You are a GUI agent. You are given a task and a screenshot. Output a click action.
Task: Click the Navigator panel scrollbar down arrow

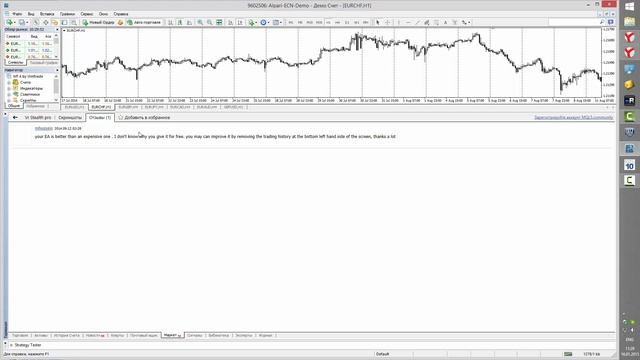click(x=56, y=100)
